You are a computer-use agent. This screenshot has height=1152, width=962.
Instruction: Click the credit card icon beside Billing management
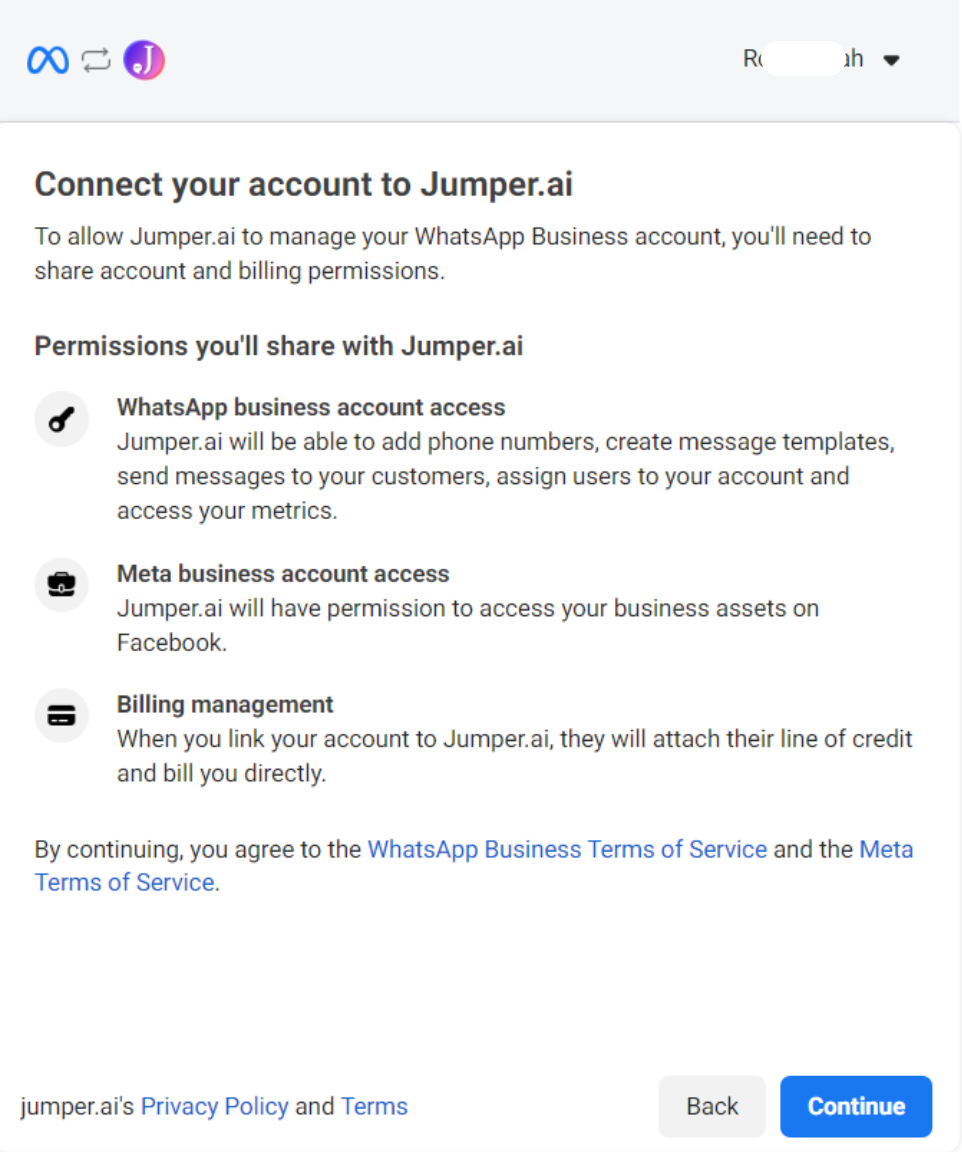(61, 716)
